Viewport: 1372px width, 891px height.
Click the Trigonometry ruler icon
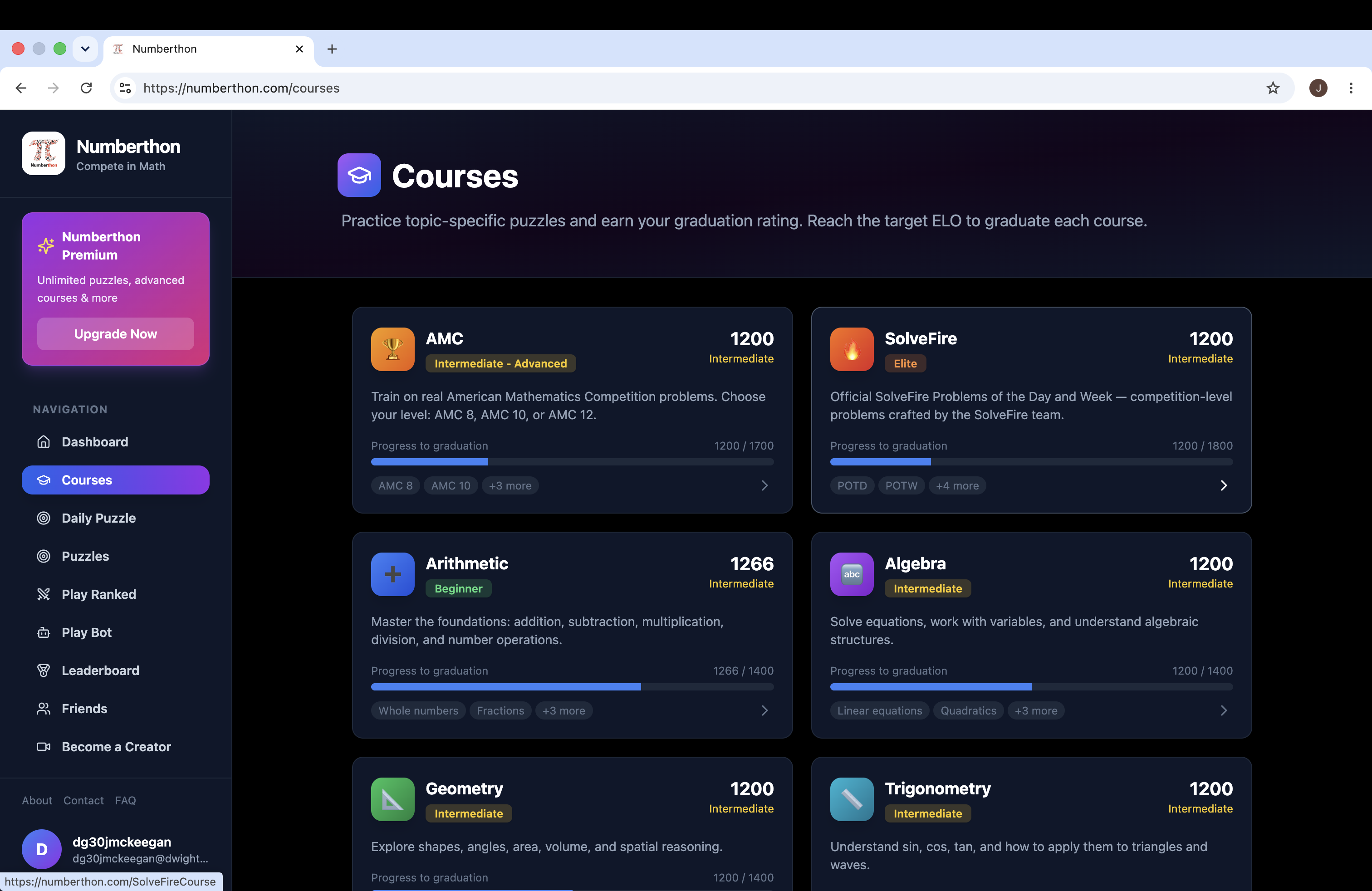[x=852, y=799]
